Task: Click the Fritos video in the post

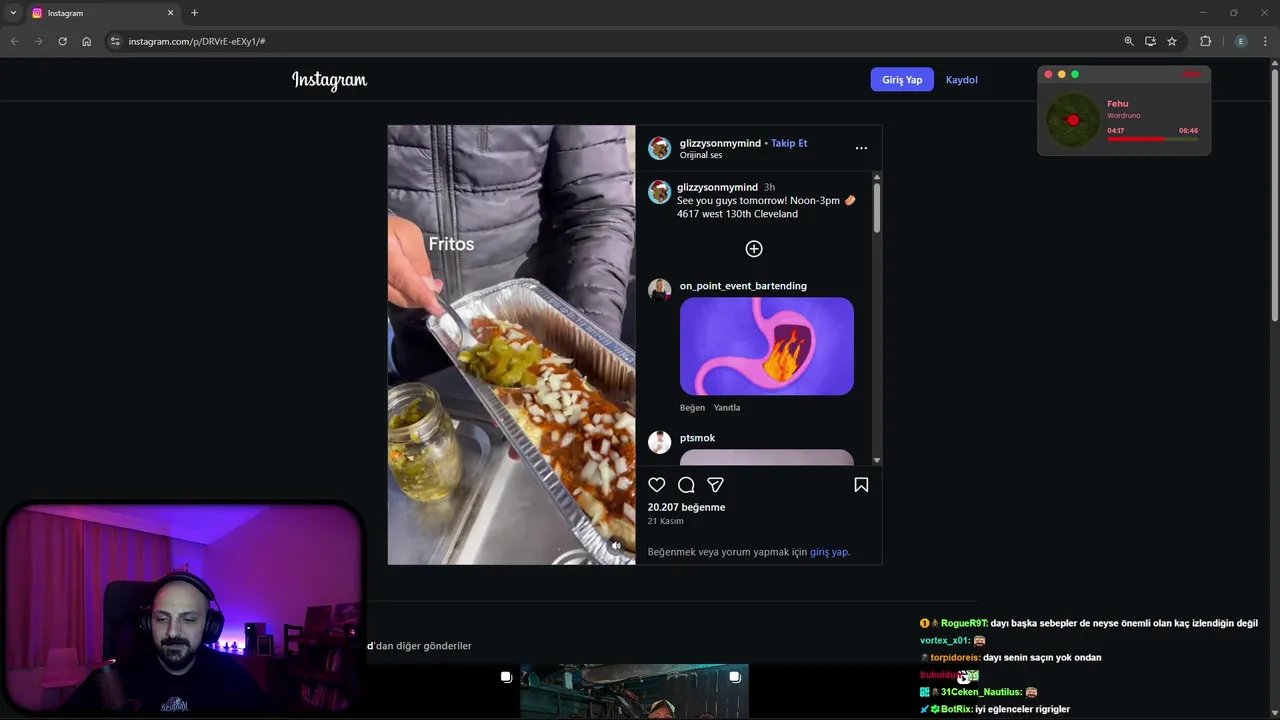Action: pyautogui.click(x=511, y=345)
